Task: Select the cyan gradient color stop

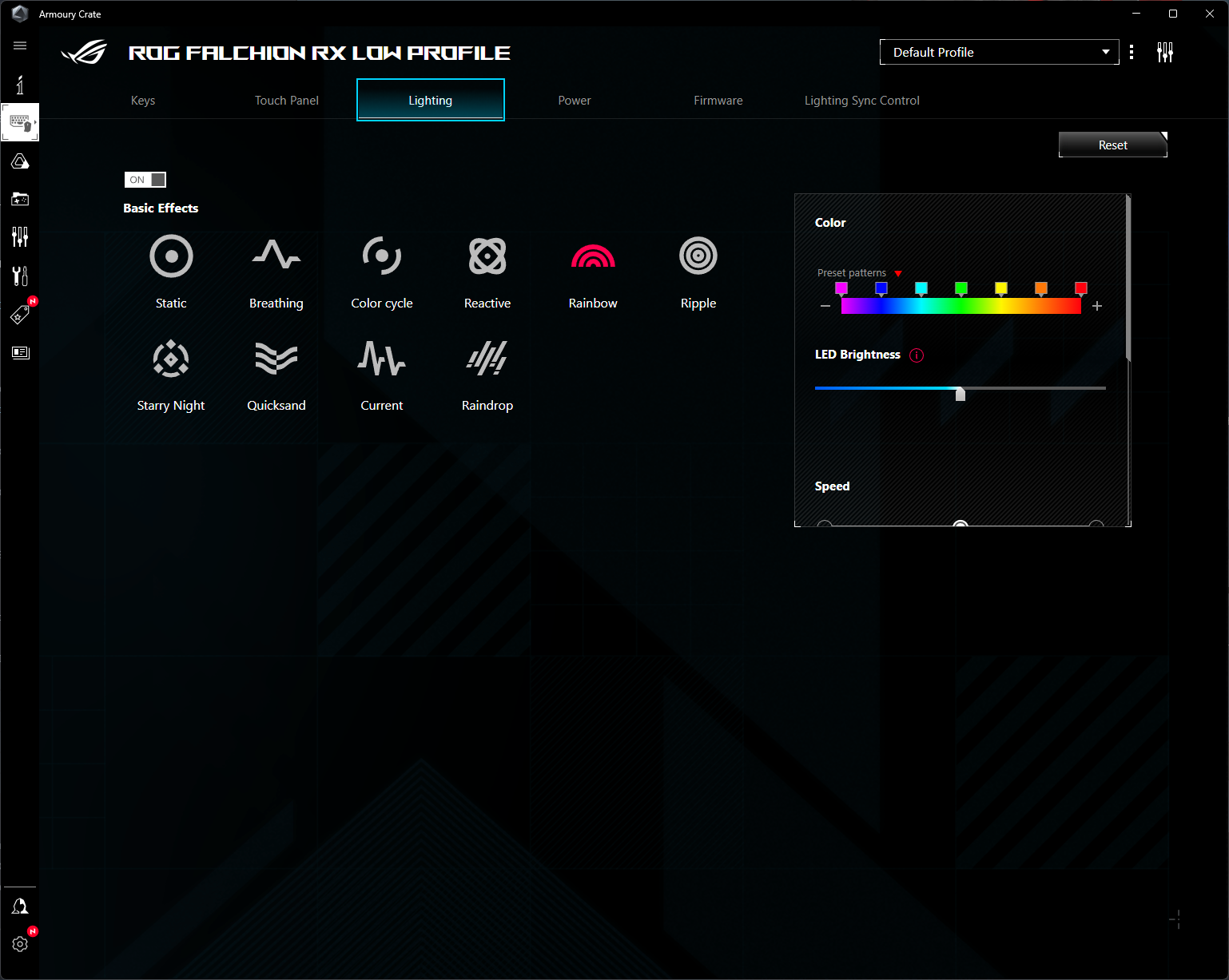Action: pyautogui.click(x=921, y=289)
